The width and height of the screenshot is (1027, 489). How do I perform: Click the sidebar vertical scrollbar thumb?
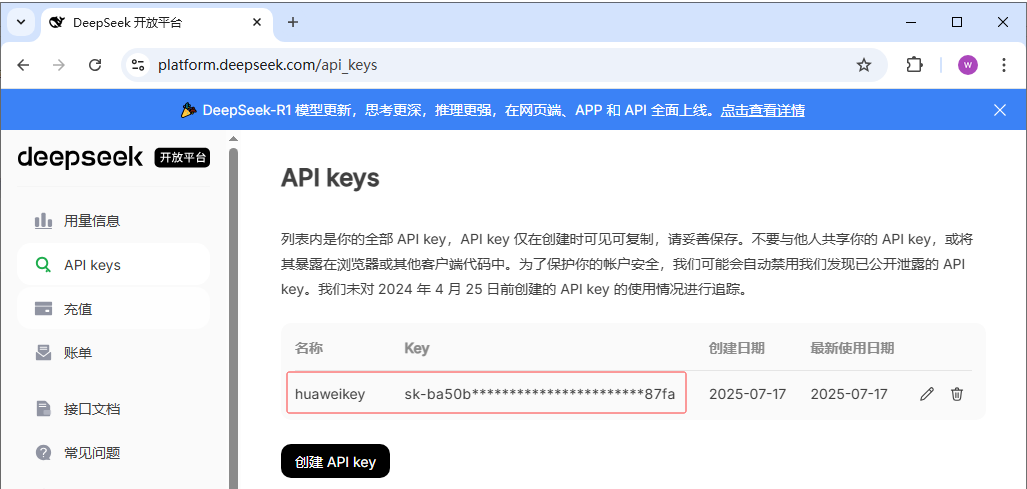(233, 317)
